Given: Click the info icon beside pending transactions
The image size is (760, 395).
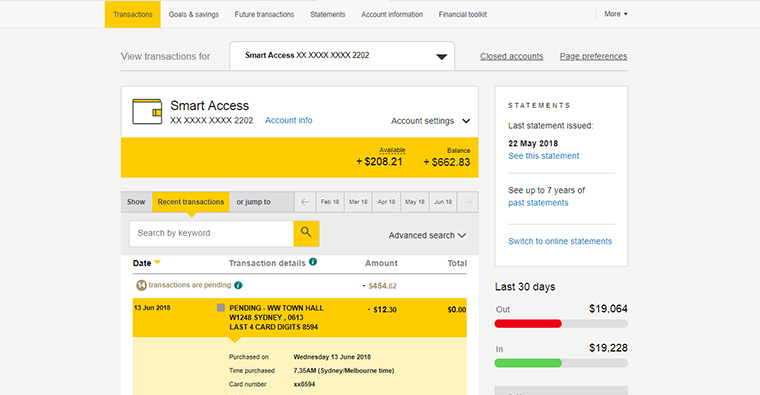Looking at the screenshot, I should click(x=238, y=285).
